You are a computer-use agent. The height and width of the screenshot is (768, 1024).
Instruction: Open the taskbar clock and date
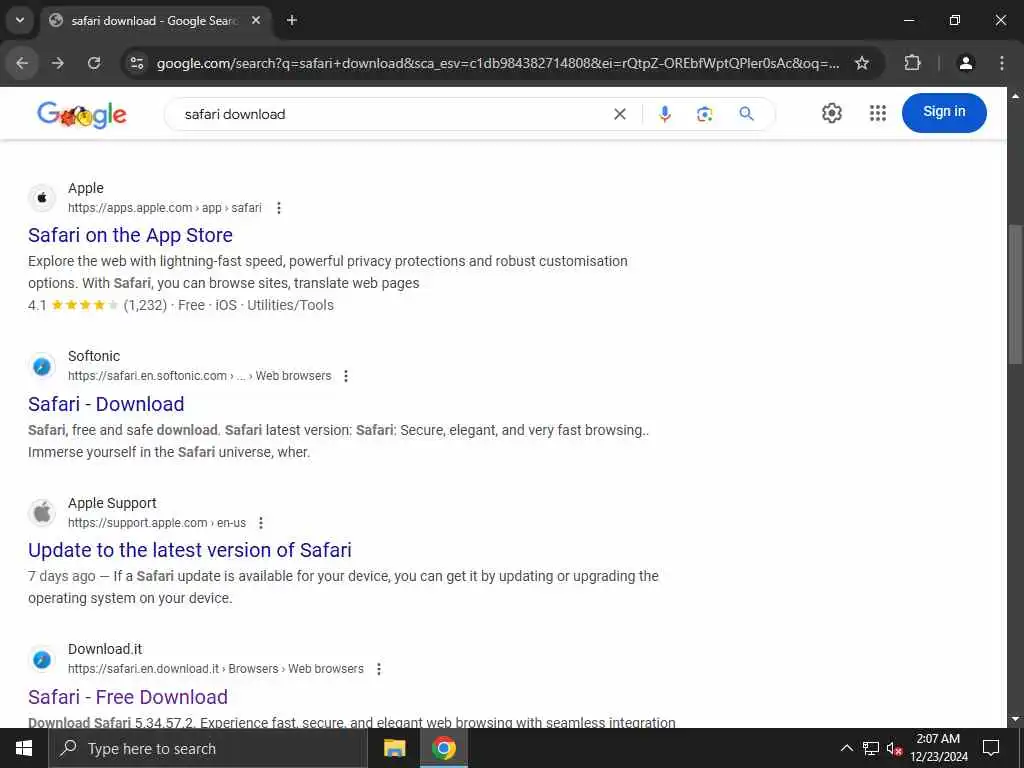point(938,748)
